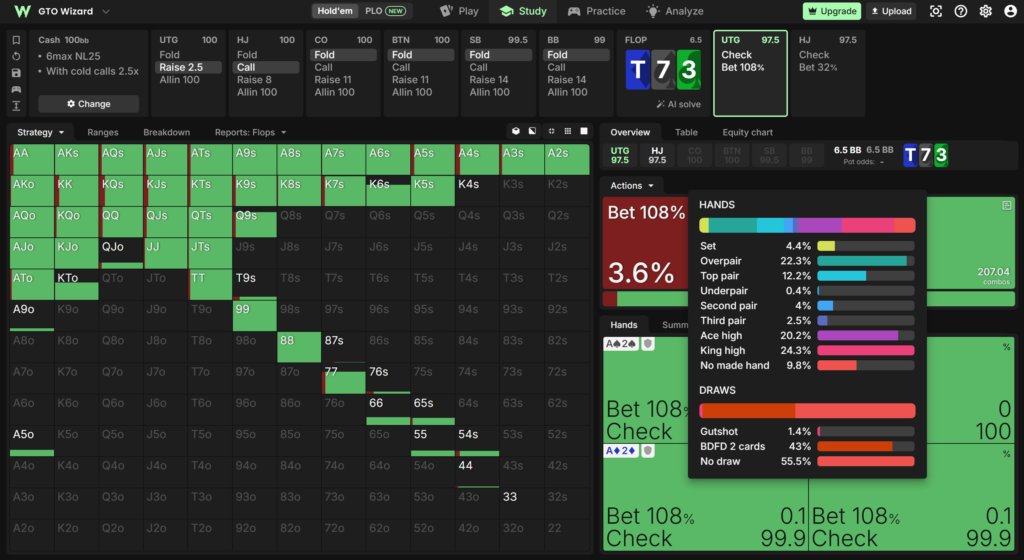Image resolution: width=1024 pixels, height=560 pixels.
Task: Expand the Actions dropdown
Action: point(632,185)
